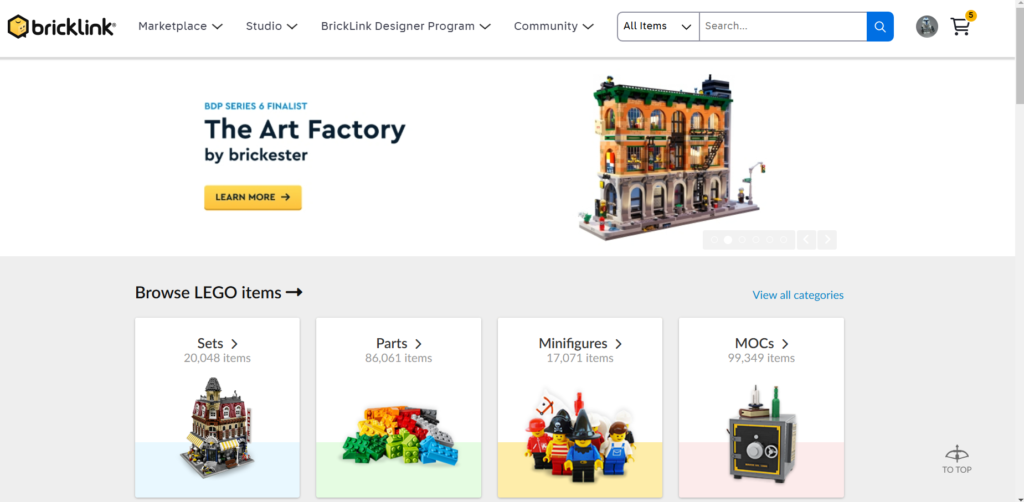Click the blue search magnifier button
Image resolution: width=1024 pixels, height=502 pixels.
click(x=880, y=27)
